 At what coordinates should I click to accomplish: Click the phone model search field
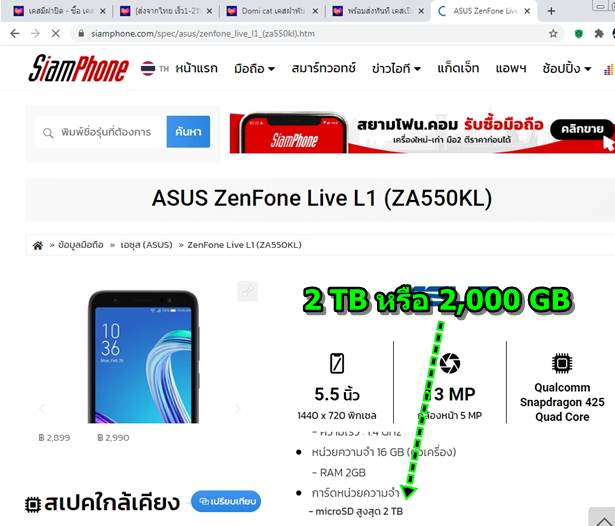point(100,132)
